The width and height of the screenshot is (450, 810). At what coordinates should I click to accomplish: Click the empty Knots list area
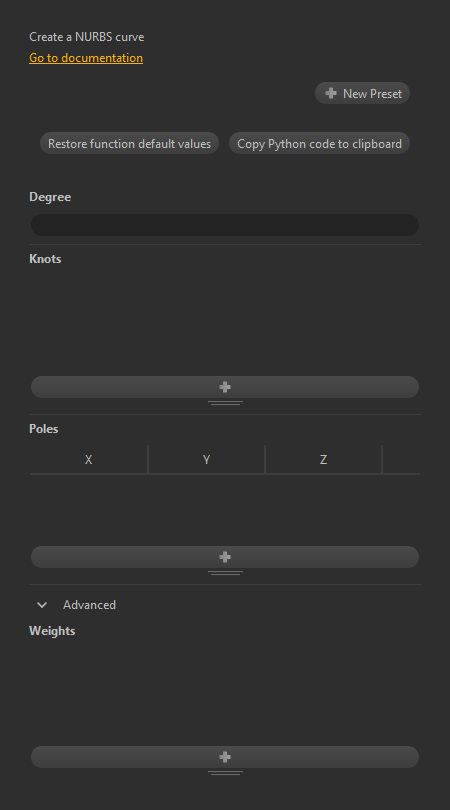tap(225, 321)
